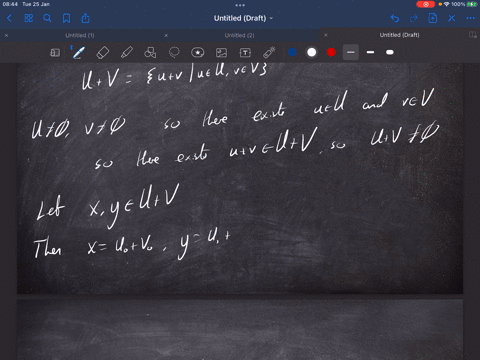The width and height of the screenshot is (480, 360).
Task: Add a new page
Action: [x=433, y=18]
